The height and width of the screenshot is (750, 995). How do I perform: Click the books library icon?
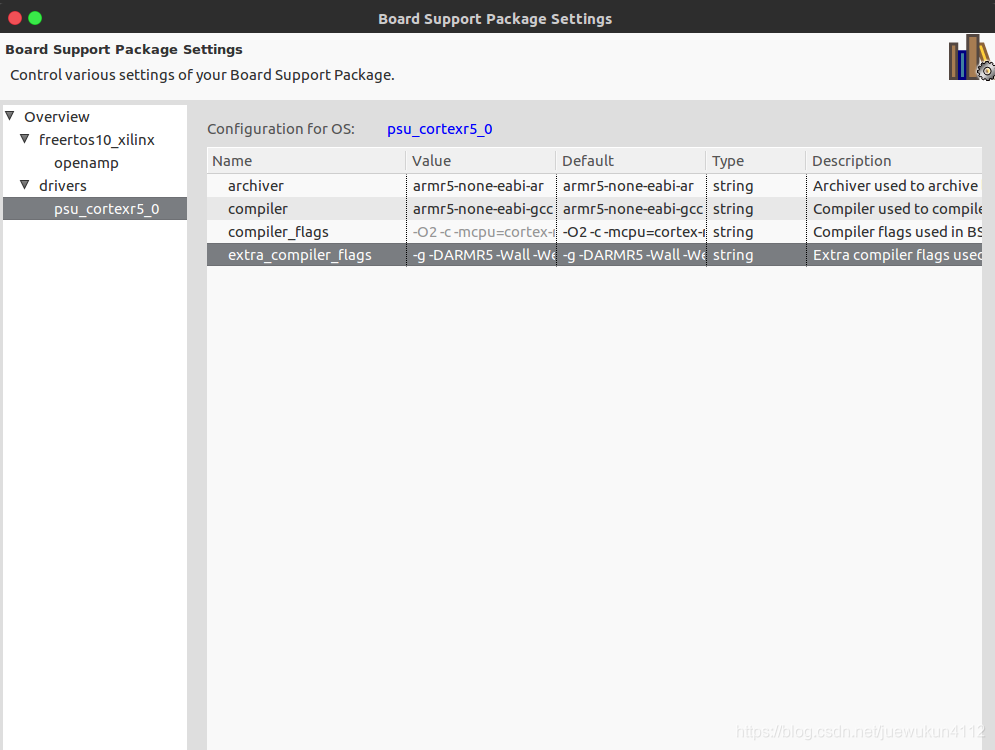point(971,58)
